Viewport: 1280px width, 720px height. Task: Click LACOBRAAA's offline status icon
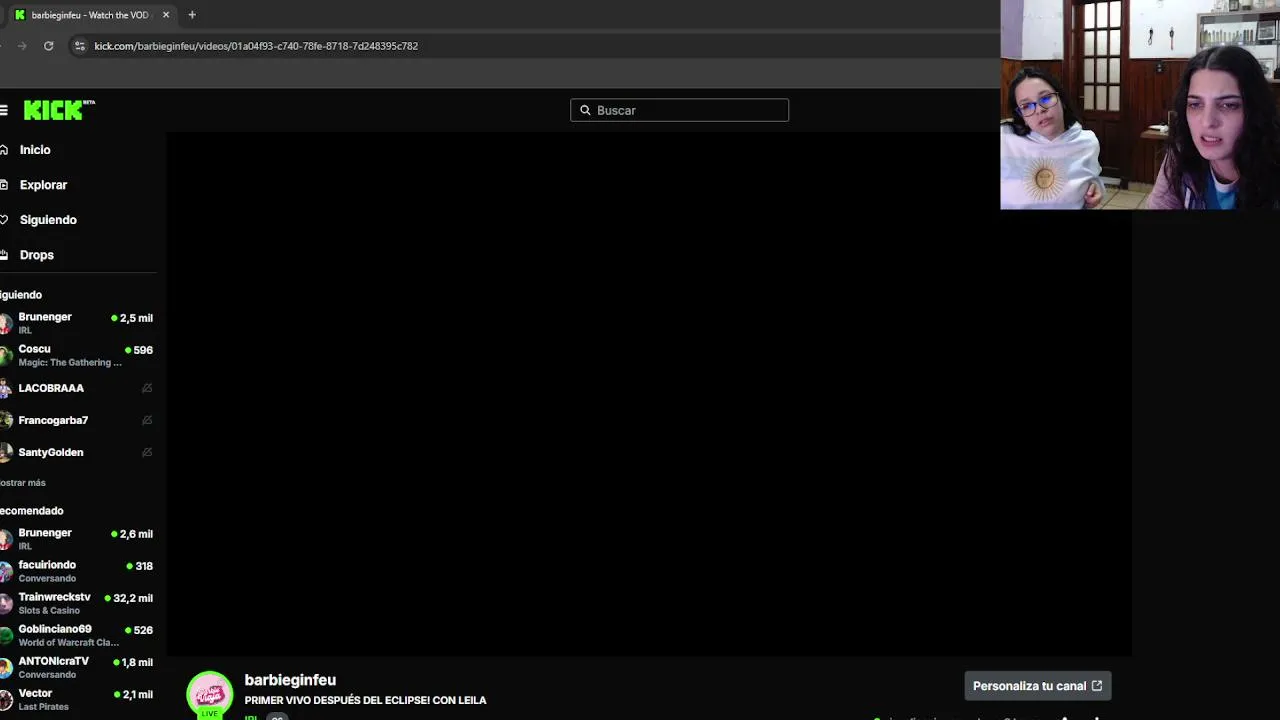(147, 388)
